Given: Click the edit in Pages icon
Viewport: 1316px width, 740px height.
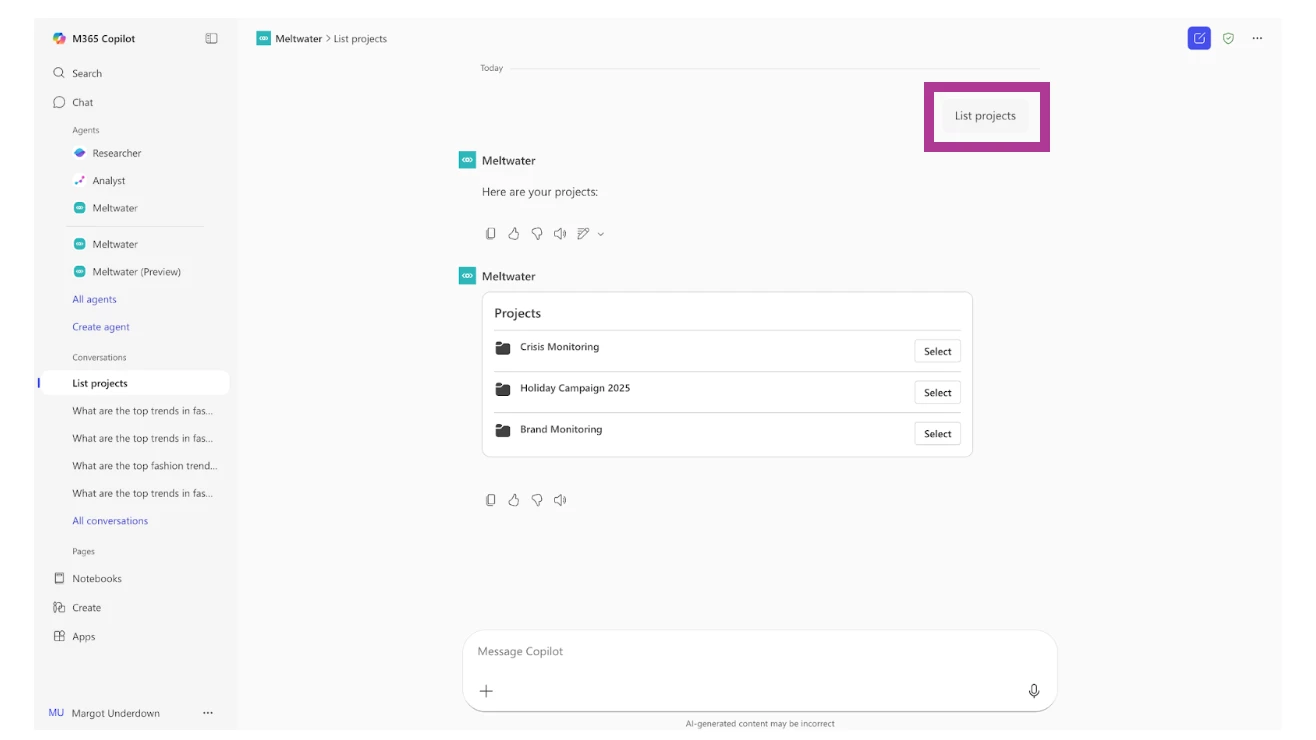Looking at the screenshot, I should click(x=583, y=234).
